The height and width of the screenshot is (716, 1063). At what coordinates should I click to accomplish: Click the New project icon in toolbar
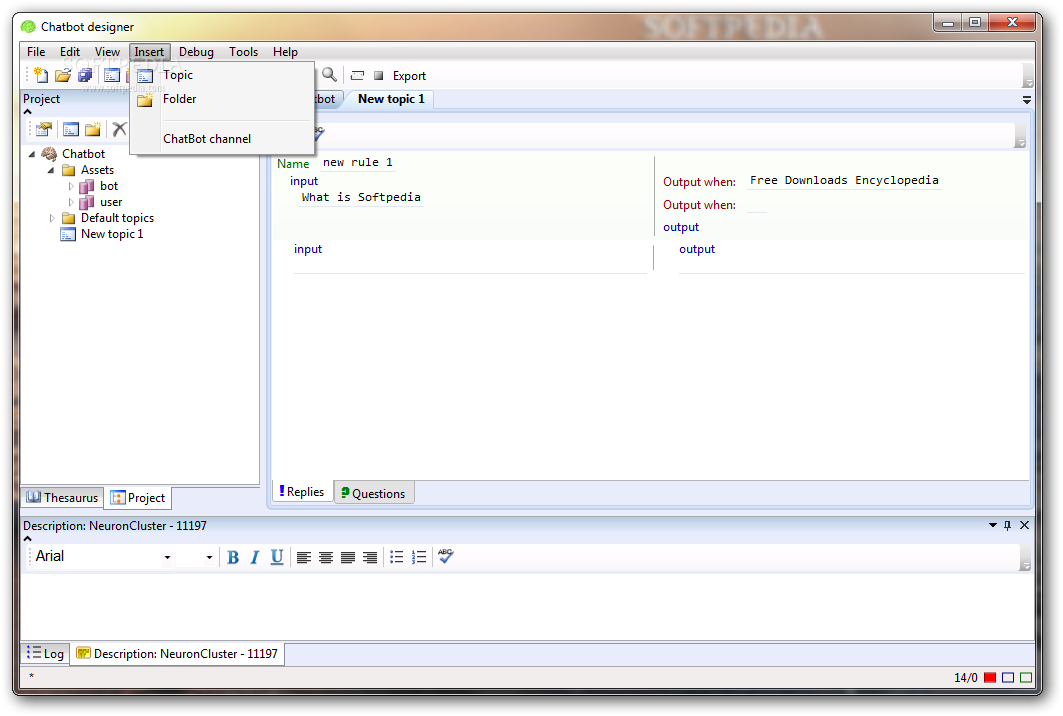coord(41,75)
